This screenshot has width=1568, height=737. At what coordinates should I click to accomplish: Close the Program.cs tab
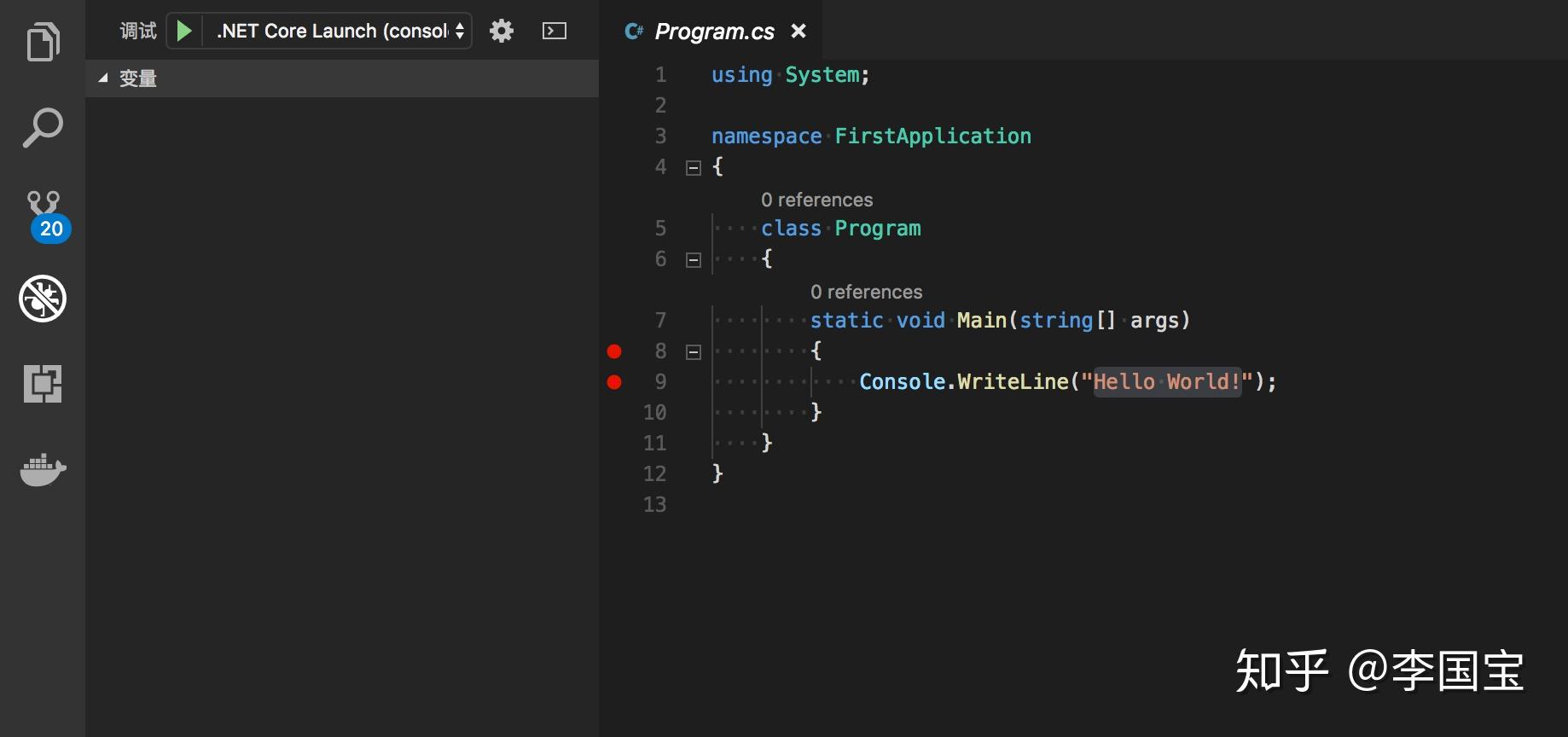point(799,32)
